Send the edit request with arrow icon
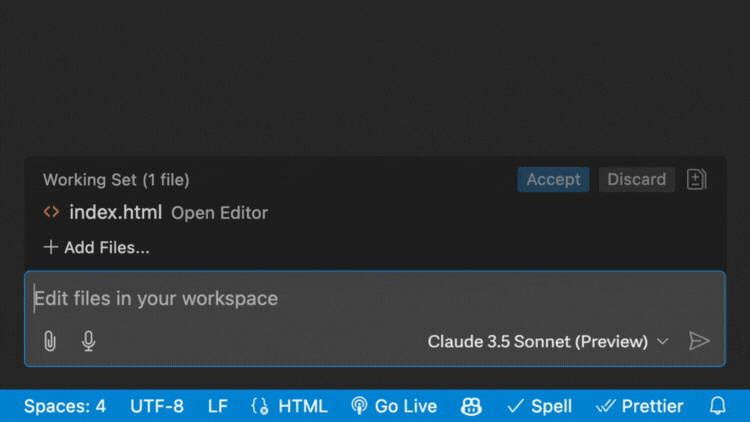The height and width of the screenshot is (422, 750). tap(699, 341)
